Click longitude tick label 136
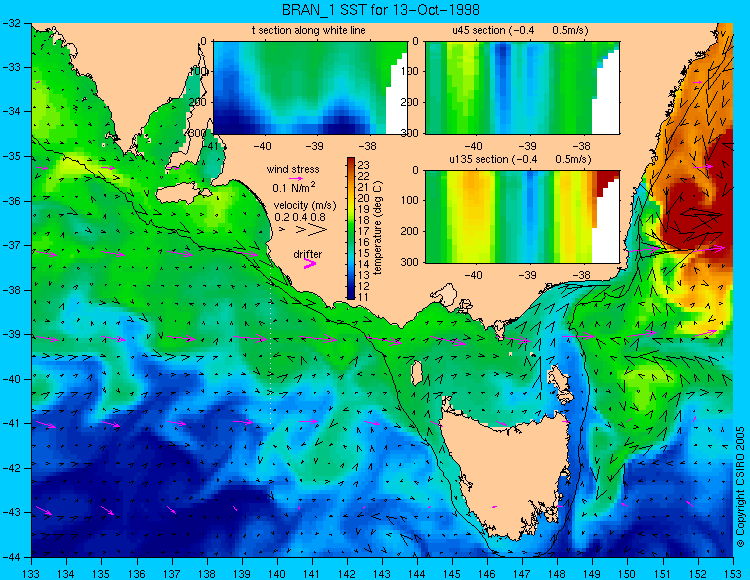The width and height of the screenshot is (750, 580). click(x=137, y=573)
